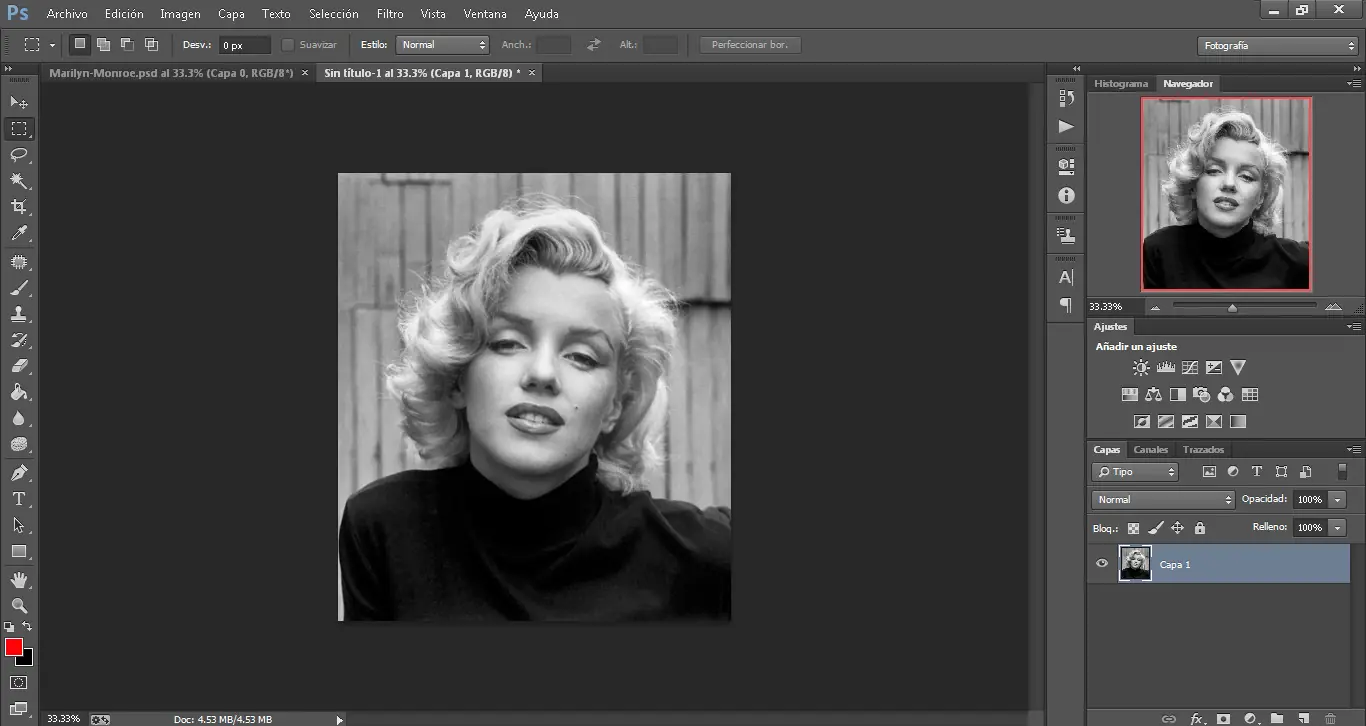Select the Pen tool
The image size is (1366, 726).
point(19,472)
